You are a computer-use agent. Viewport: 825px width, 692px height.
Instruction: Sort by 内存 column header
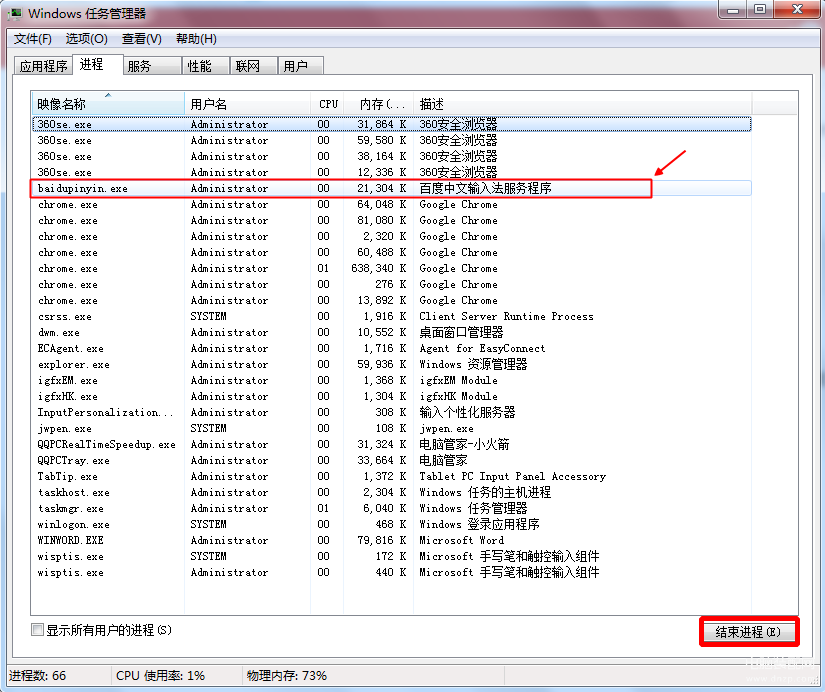pos(379,104)
